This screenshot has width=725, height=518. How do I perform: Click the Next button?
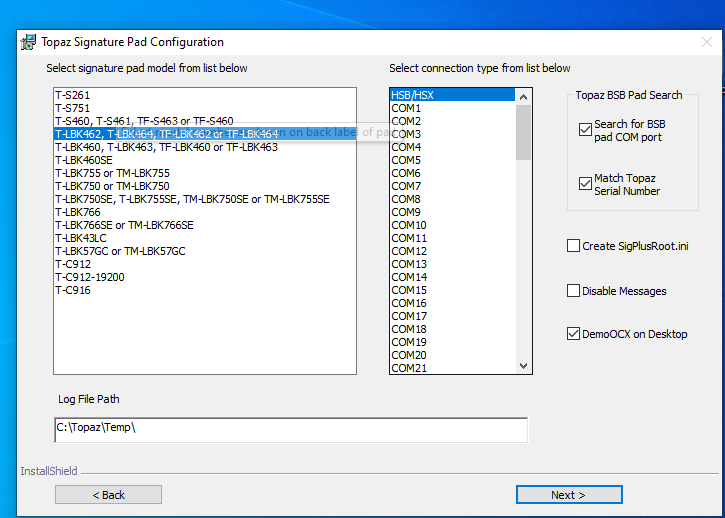pos(568,495)
